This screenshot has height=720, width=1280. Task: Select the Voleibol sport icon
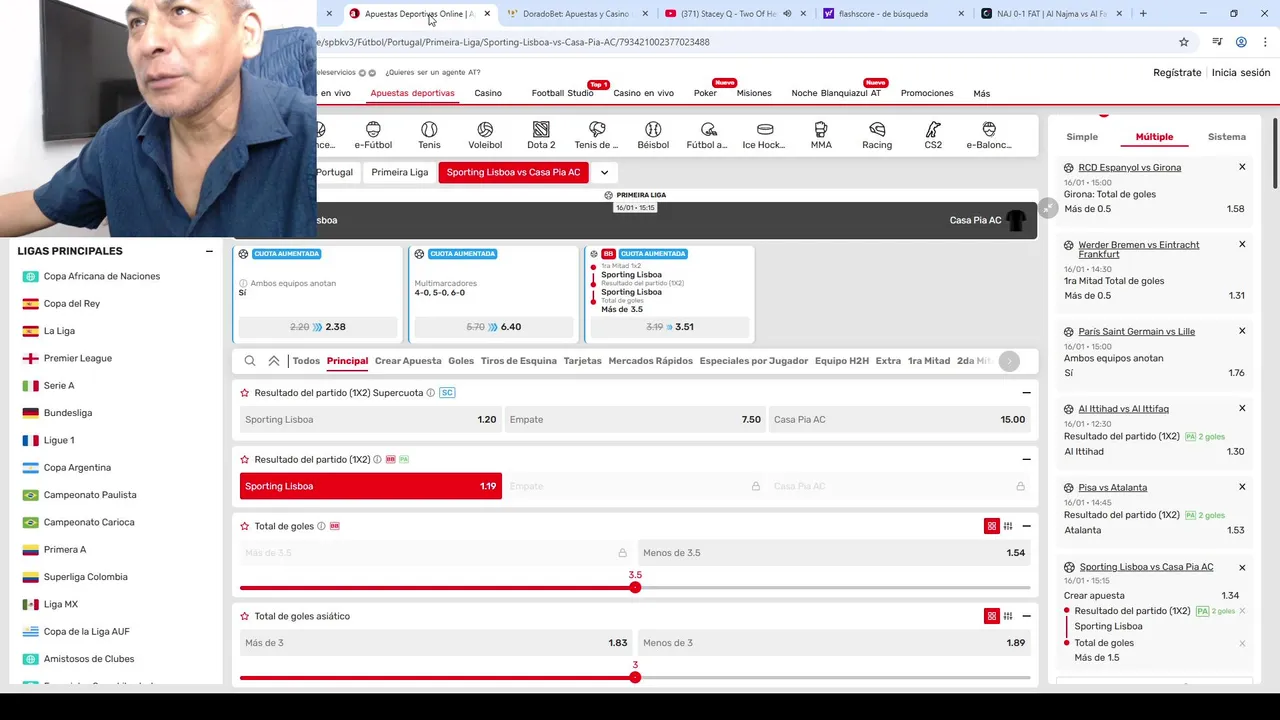(x=485, y=135)
